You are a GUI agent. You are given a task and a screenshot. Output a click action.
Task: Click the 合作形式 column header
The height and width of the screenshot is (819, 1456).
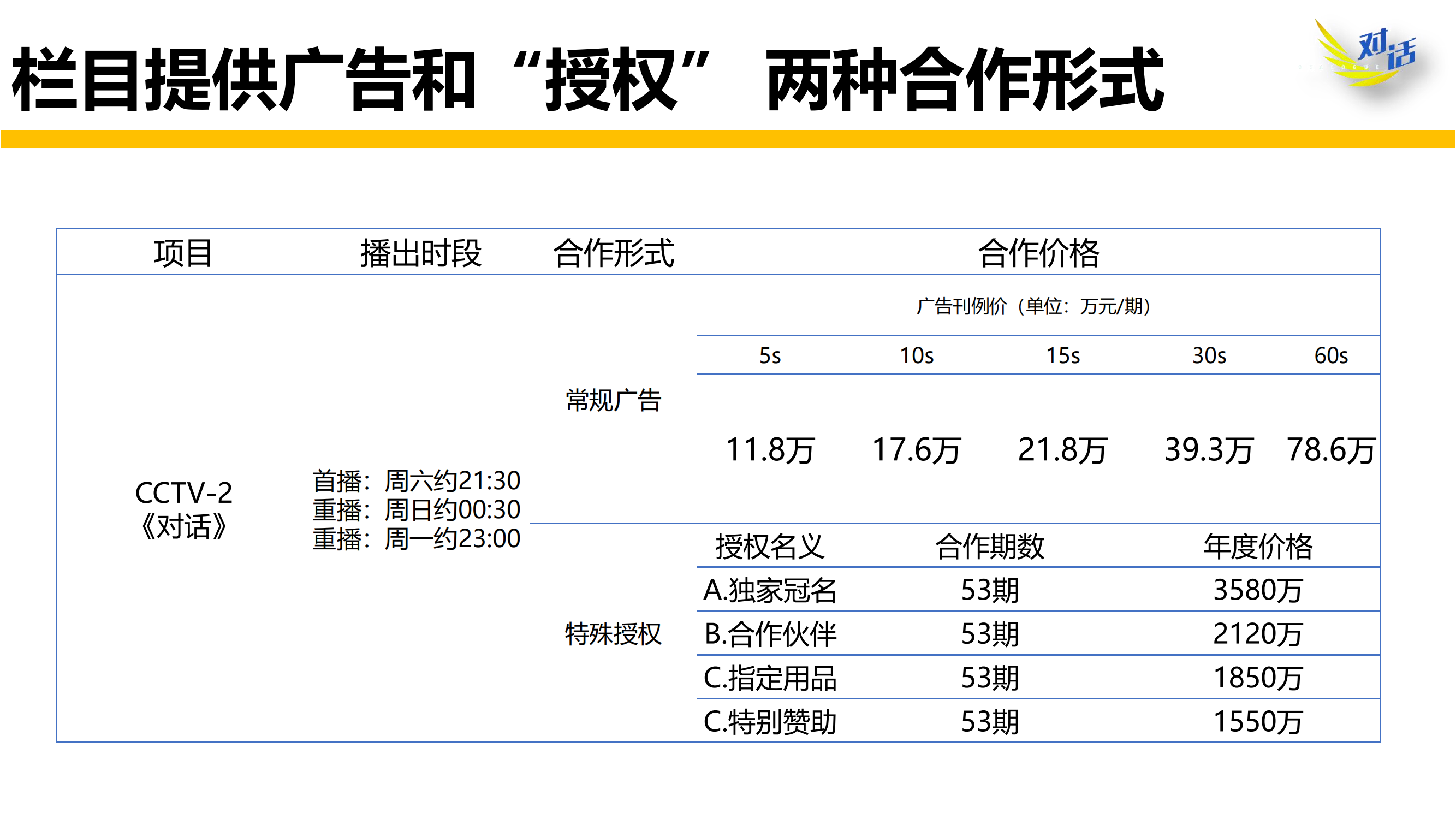click(x=614, y=253)
